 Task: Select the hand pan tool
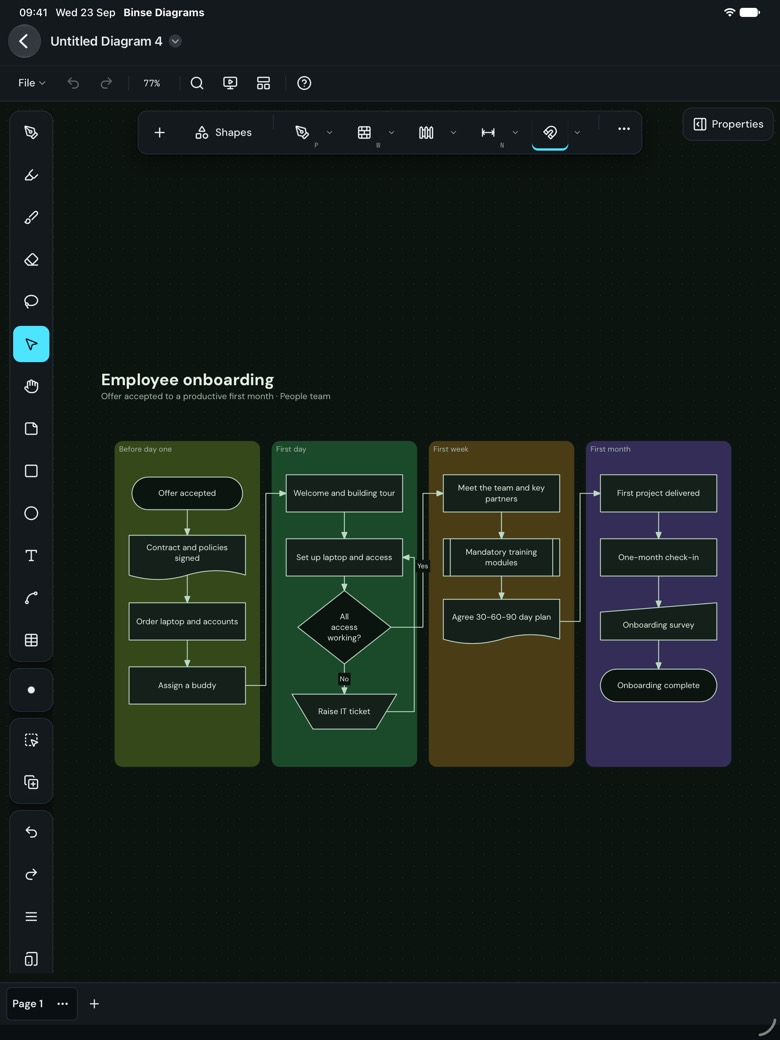click(31, 387)
